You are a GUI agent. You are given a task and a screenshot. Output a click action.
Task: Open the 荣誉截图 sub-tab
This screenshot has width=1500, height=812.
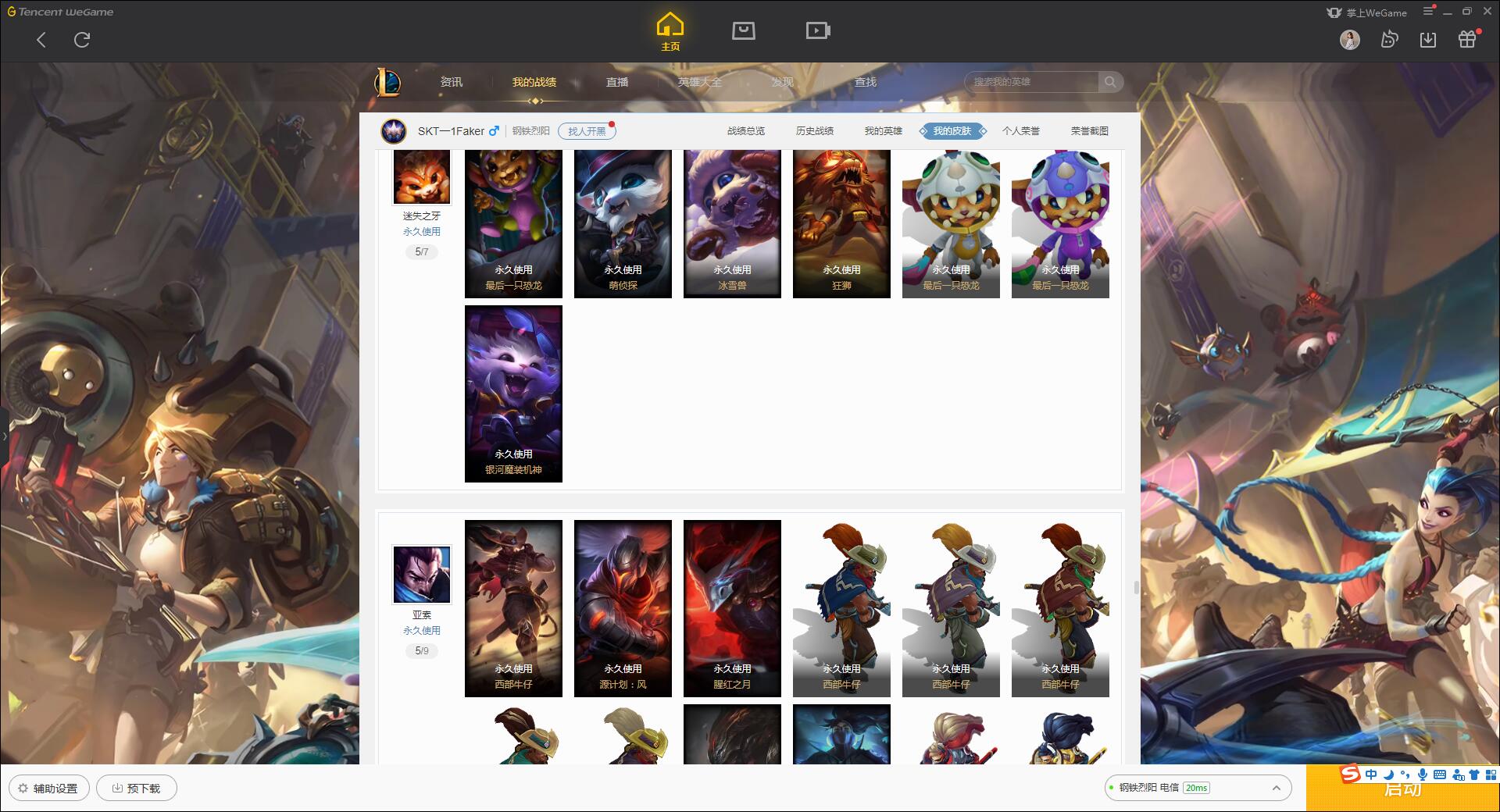coord(1090,131)
